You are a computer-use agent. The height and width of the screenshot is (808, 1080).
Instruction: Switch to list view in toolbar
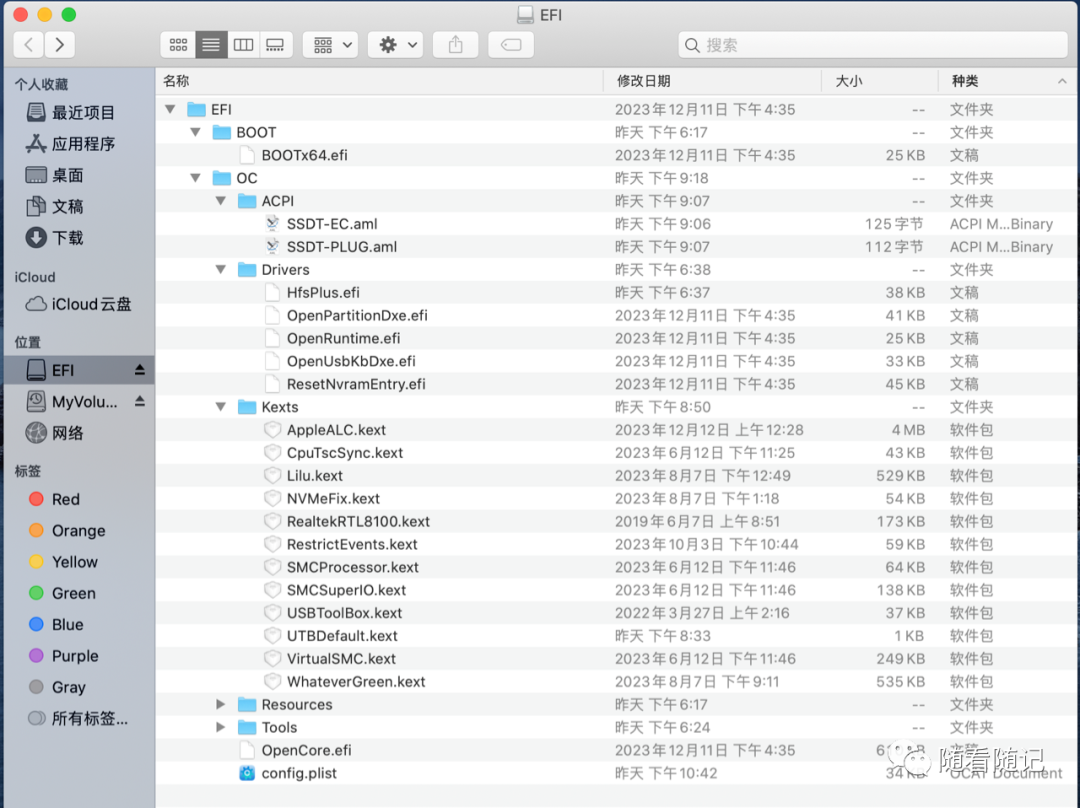211,45
